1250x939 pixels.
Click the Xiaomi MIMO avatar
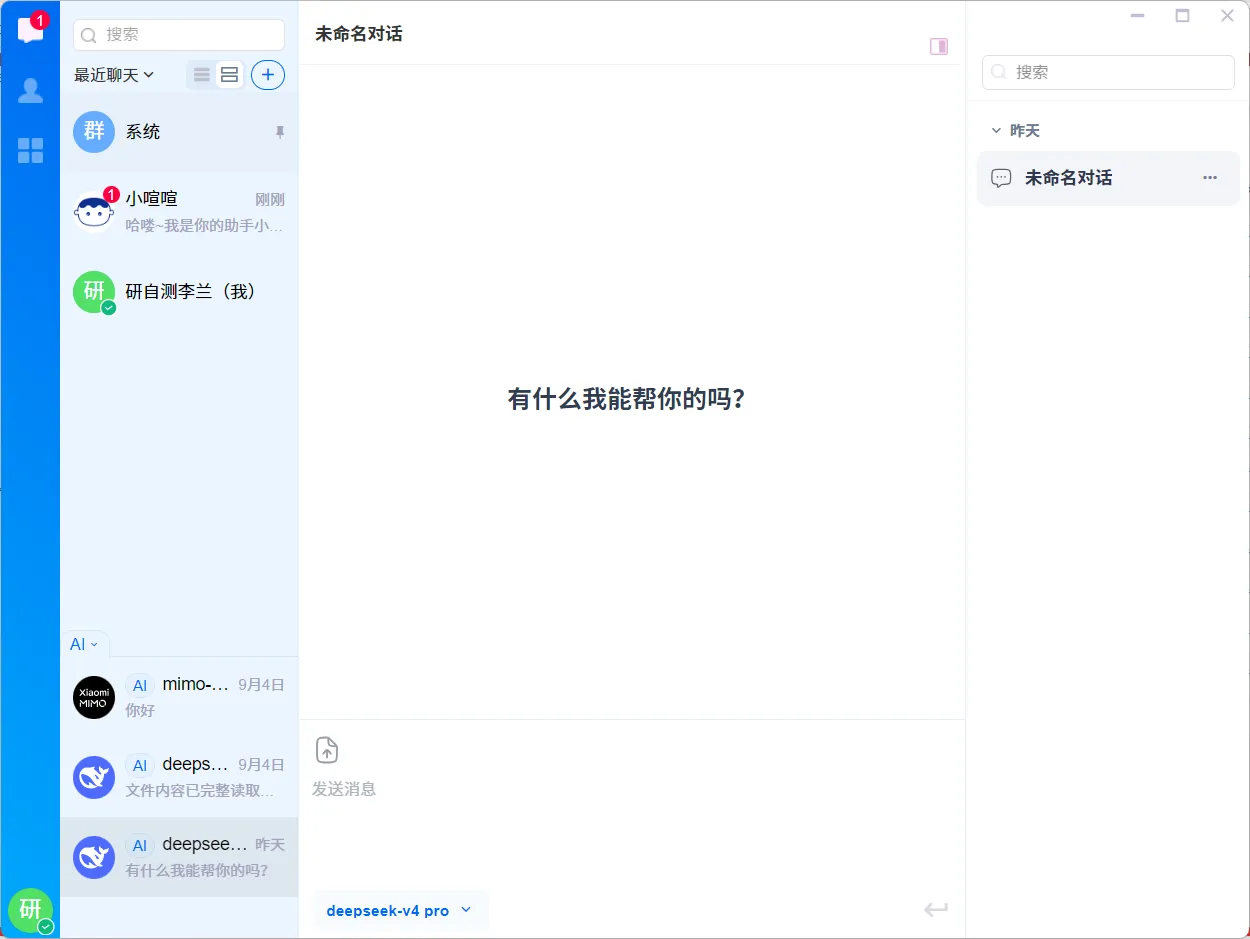pyautogui.click(x=94, y=697)
